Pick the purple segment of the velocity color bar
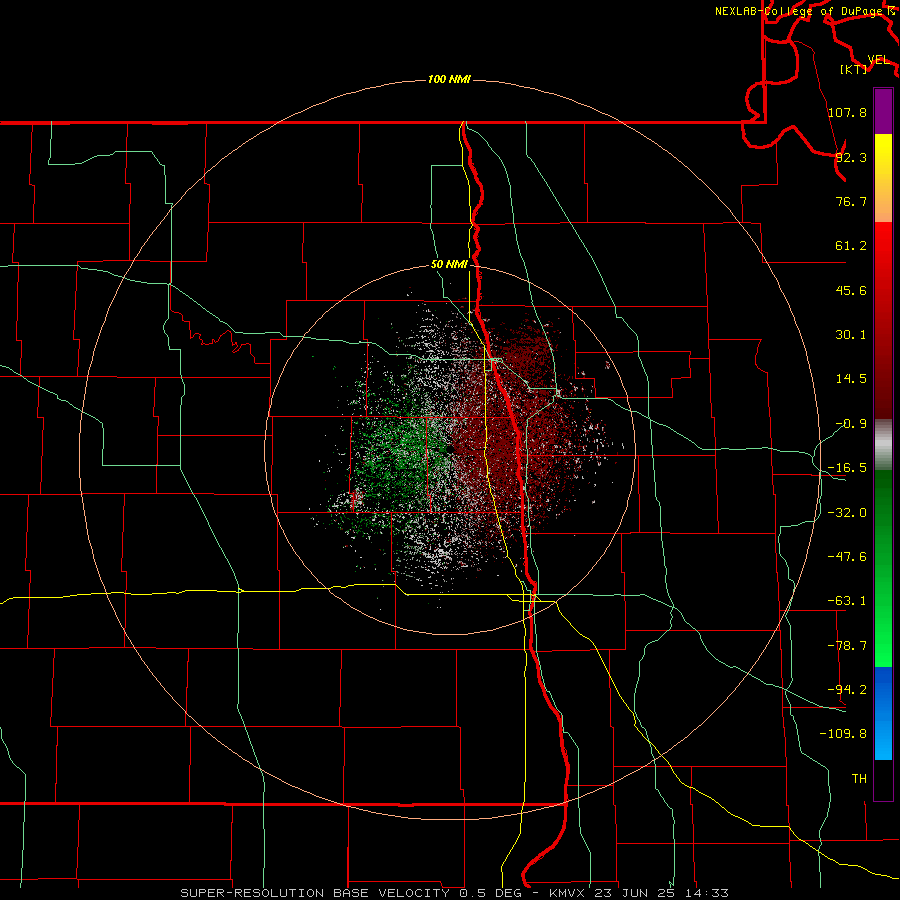 (883, 111)
